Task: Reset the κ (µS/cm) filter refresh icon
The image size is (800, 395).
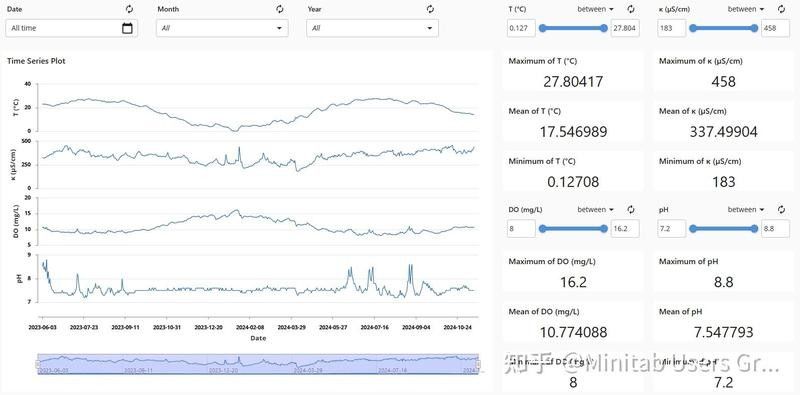Action: 782,9
